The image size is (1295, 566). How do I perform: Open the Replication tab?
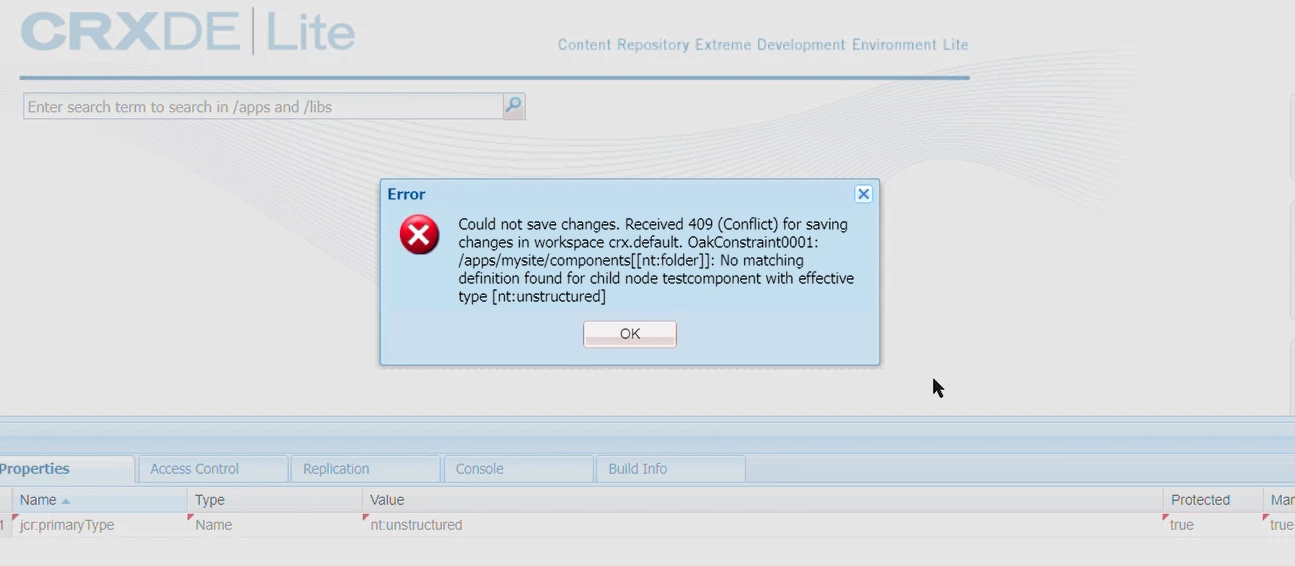click(365, 469)
